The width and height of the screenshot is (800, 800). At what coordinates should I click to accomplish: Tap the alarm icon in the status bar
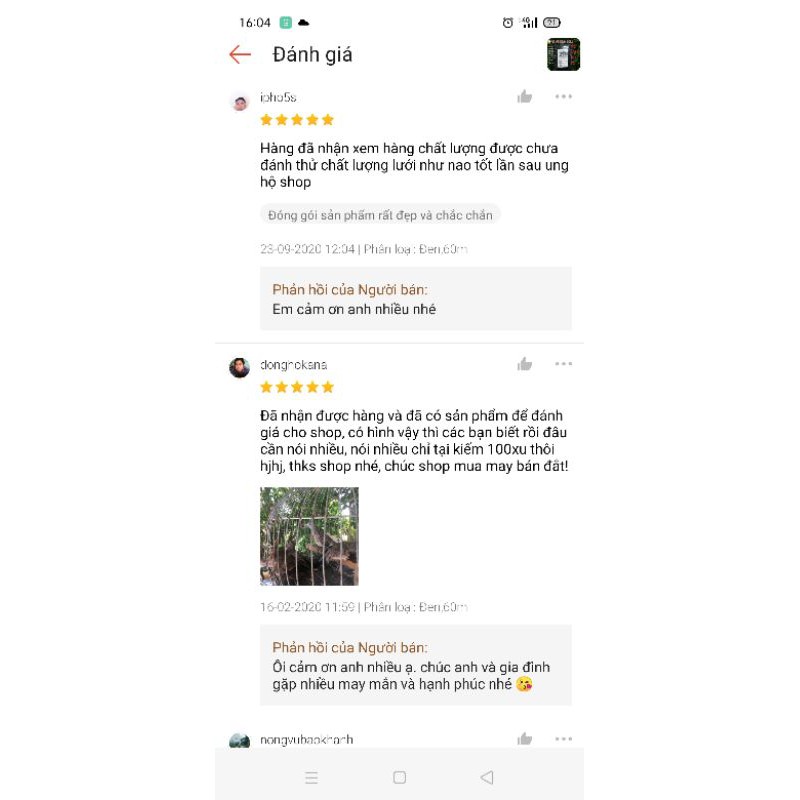click(x=508, y=22)
